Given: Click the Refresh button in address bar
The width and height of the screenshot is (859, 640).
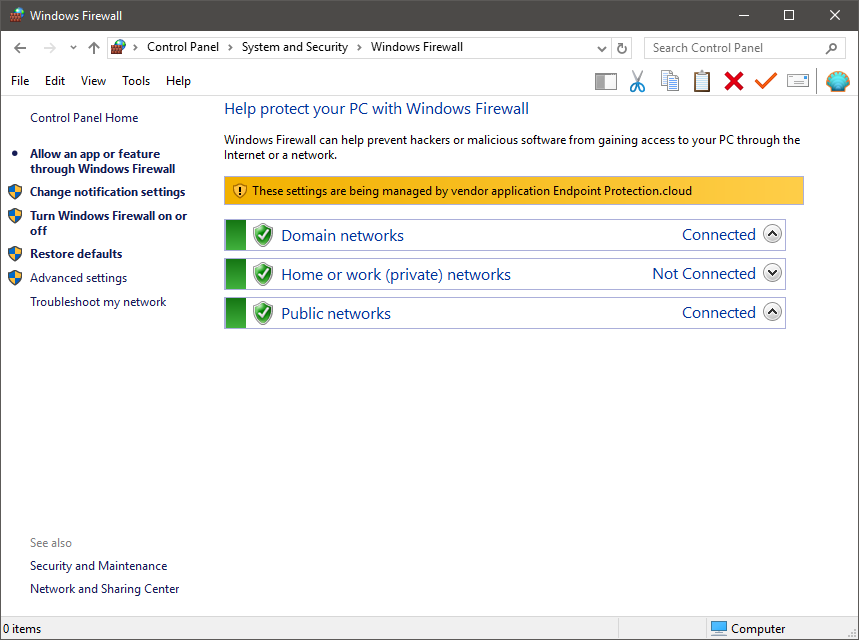Looking at the screenshot, I should point(622,48).
